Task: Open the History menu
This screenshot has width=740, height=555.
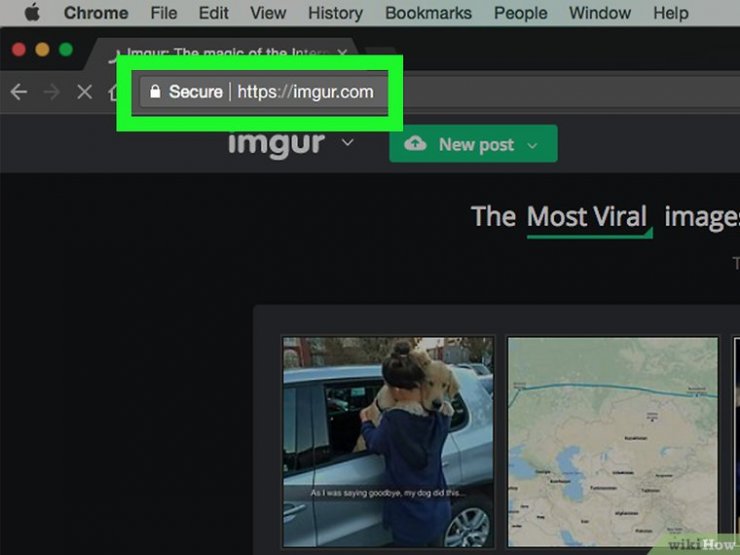Action: pos(335,13)
